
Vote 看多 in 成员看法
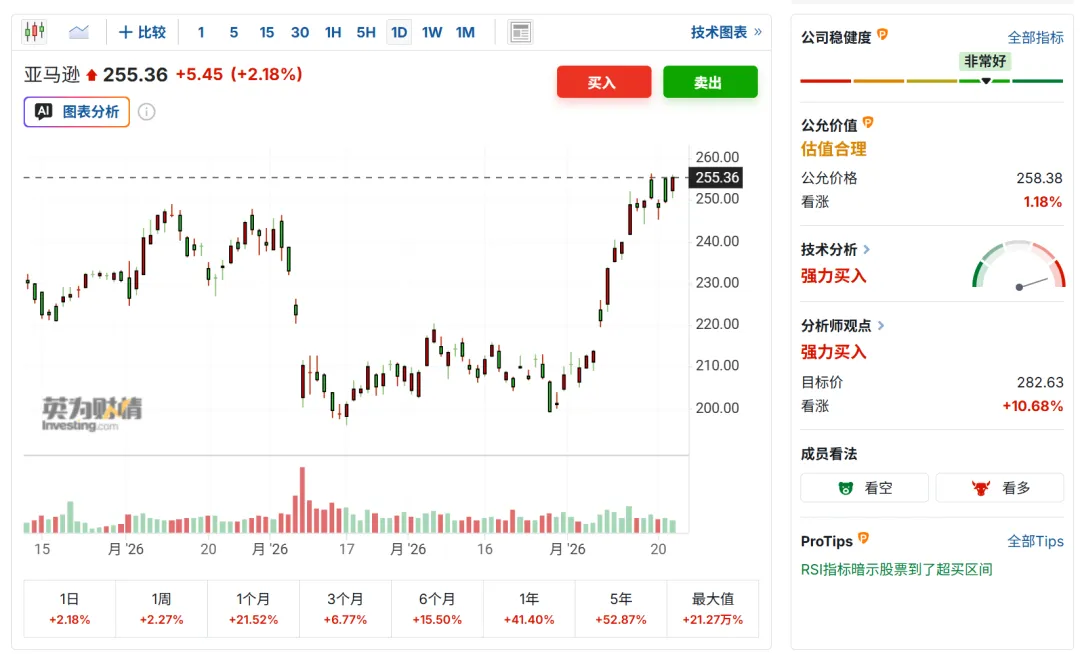click(x=999, y=488)
